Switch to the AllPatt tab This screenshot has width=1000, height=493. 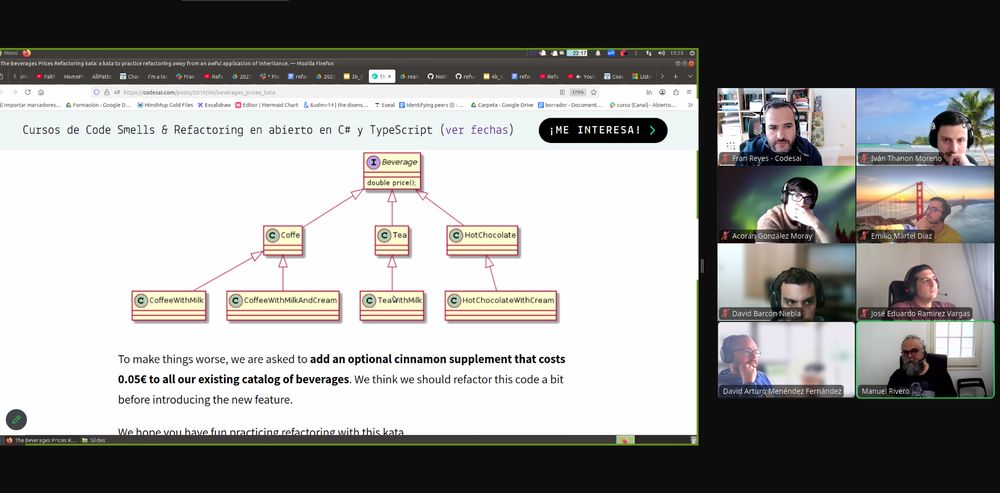click(x=101, y=77)
